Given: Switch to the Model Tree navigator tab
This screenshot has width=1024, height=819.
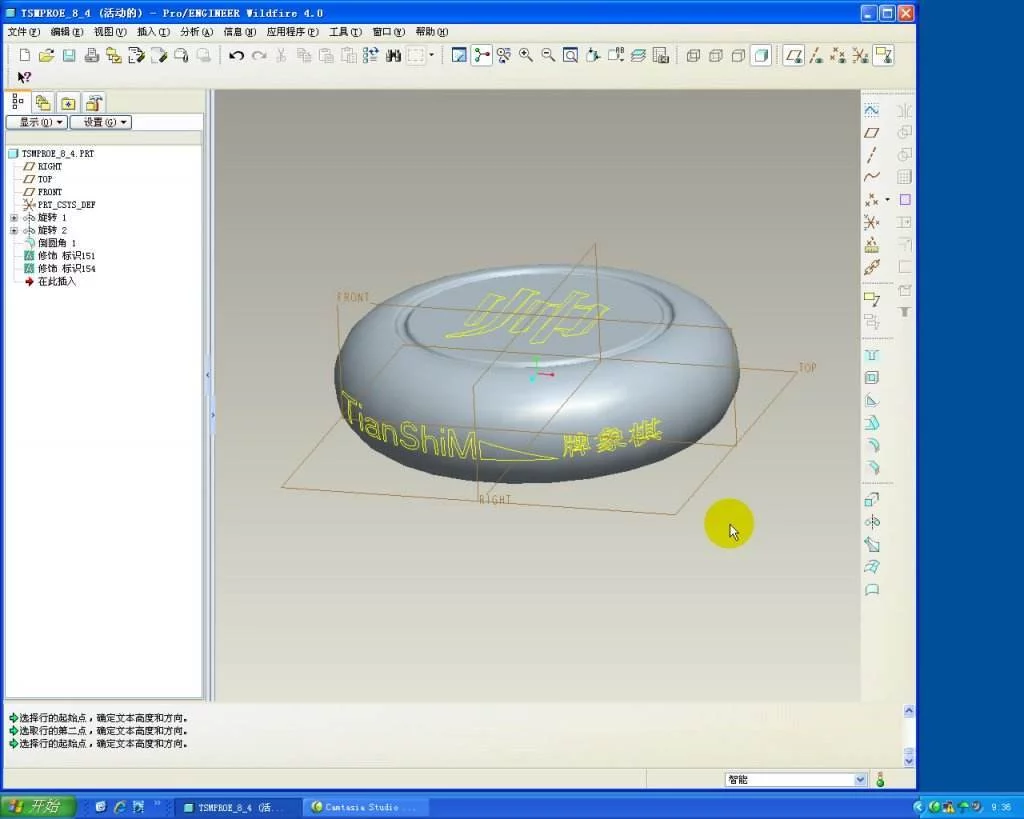Looking at the screenshot, I should click(x=18, y=102).
